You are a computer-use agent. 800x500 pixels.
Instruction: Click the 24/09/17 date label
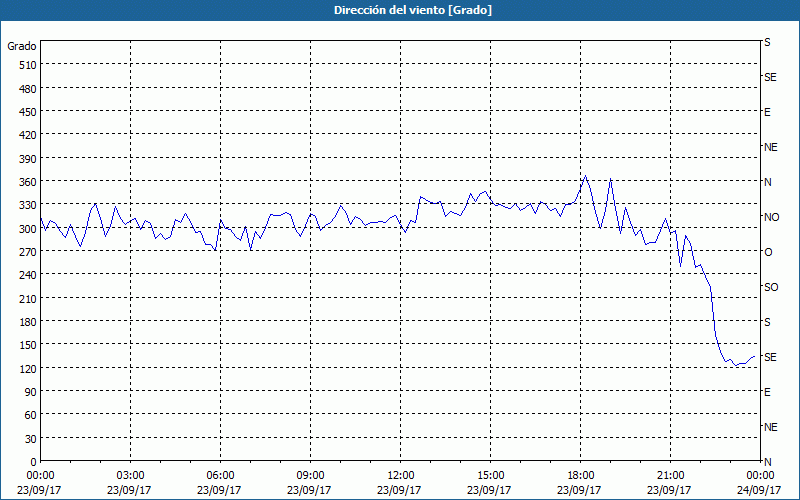(x=759, y=490)
